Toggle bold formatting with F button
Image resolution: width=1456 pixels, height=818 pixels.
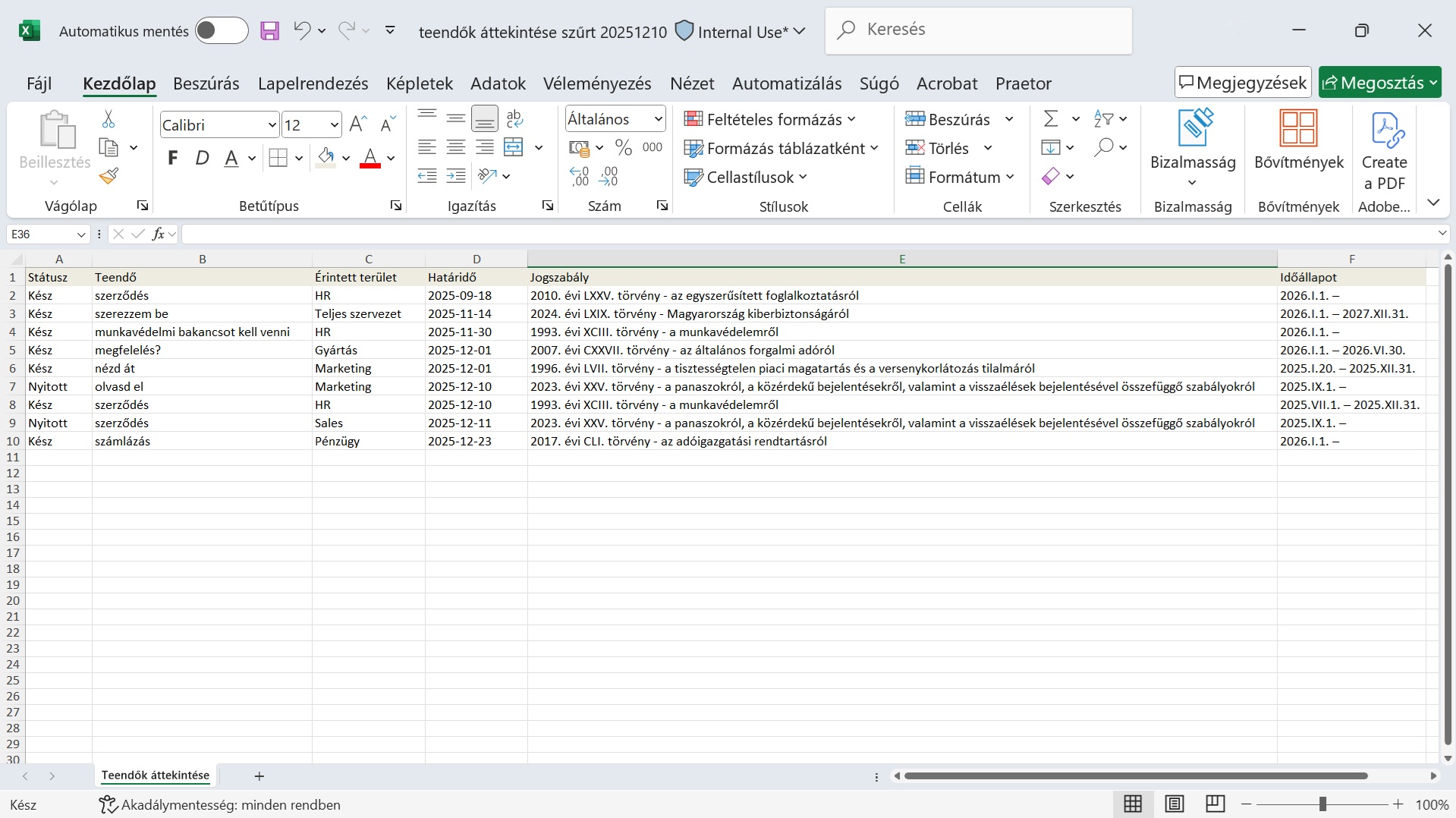(173, 159)
